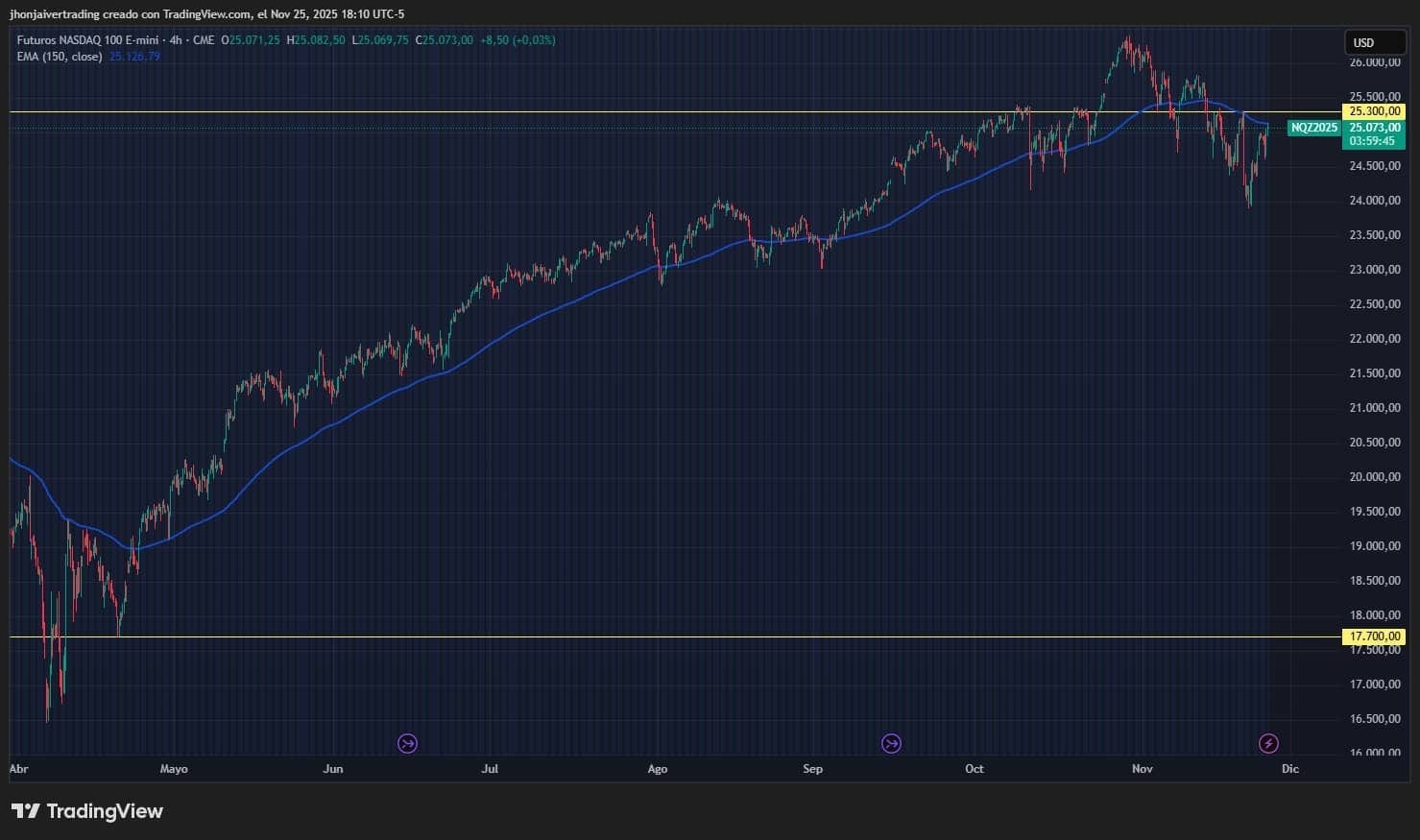Click the 23.000,00 price scale label
The width and height of the screenshot is (1420, 840).
tap(1375, 270)
